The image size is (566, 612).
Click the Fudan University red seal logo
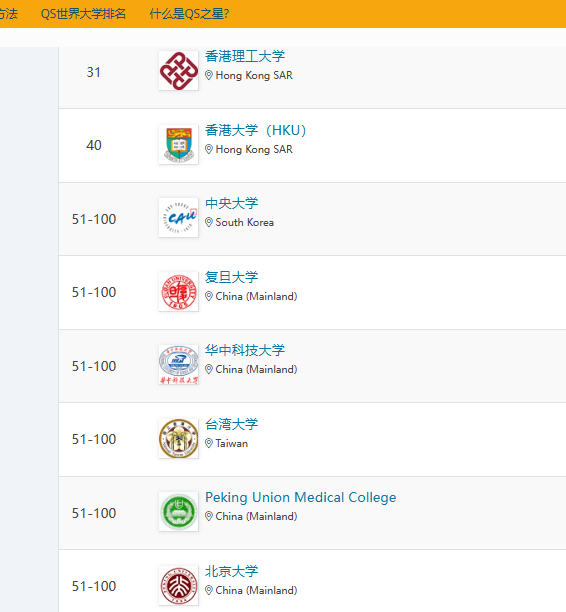point(178,292)
